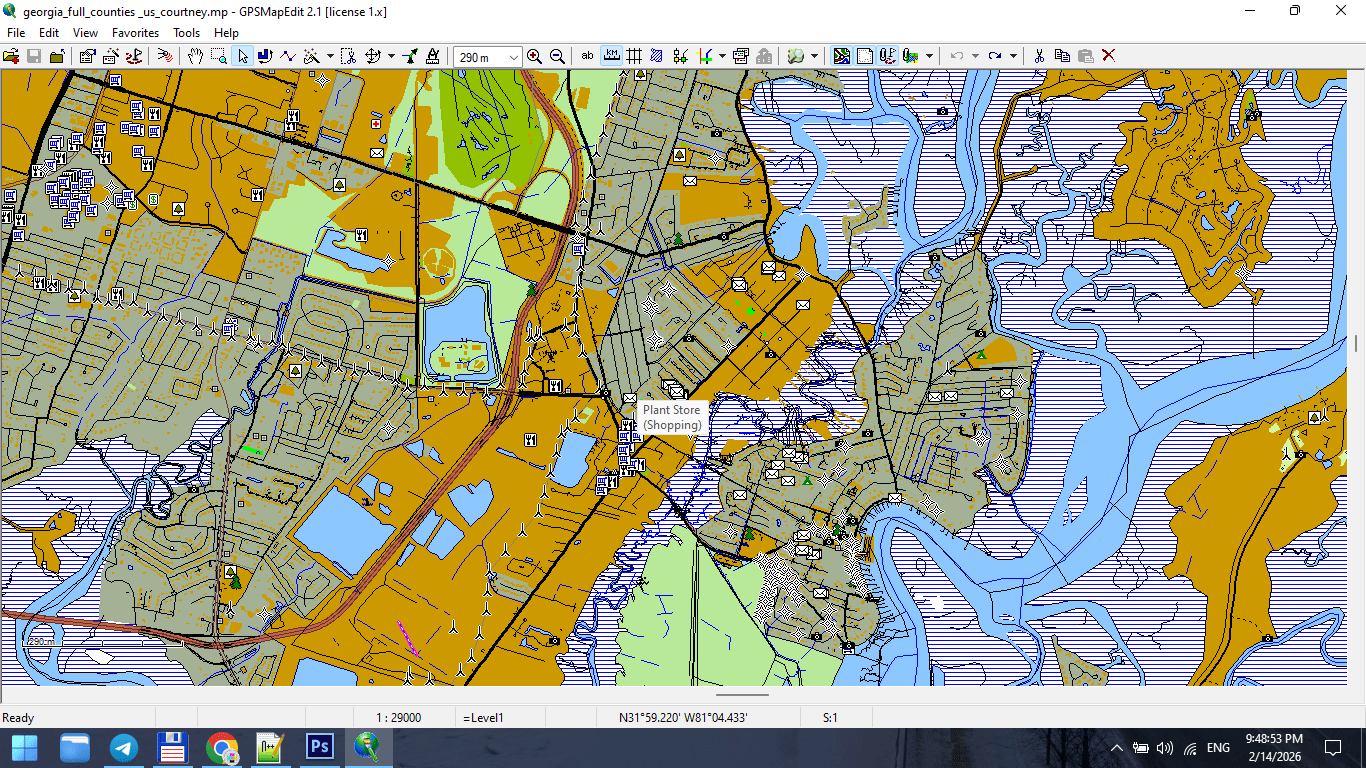Open the zoom scale dropdown

(x=512, y=56)
